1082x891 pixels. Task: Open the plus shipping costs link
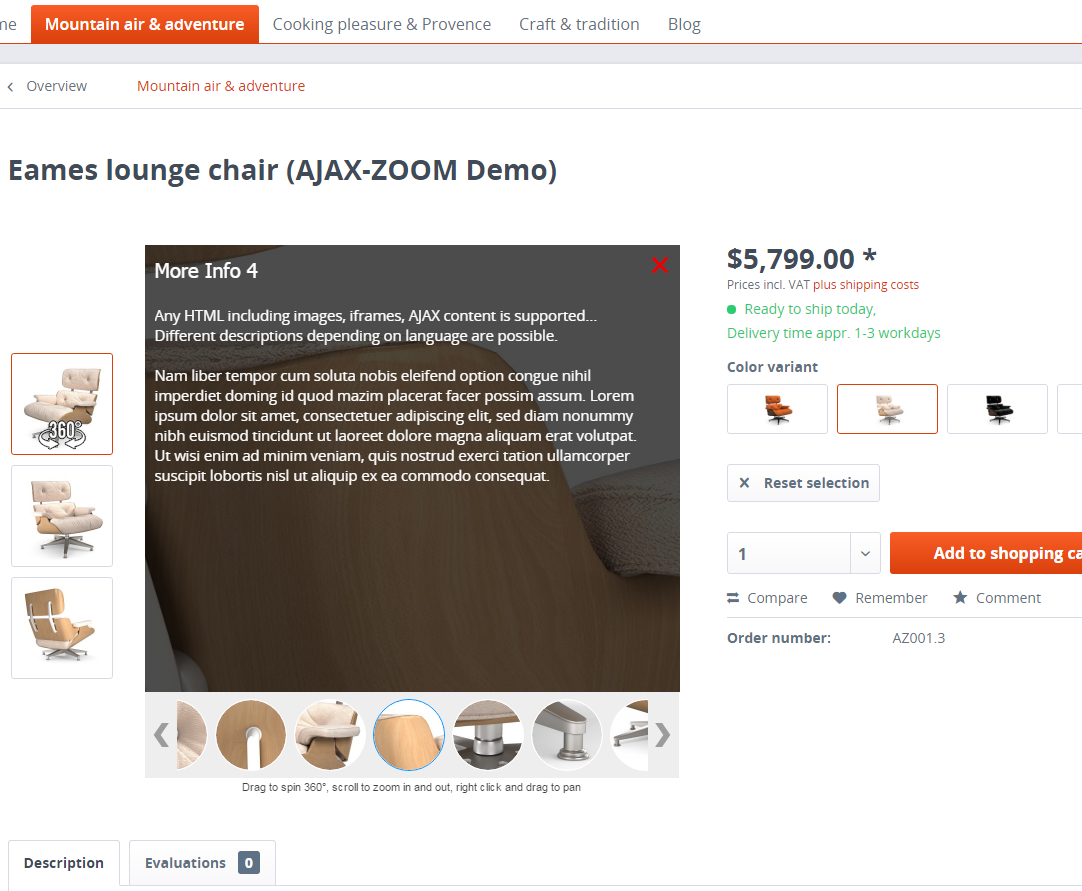[x=865, y=284]
